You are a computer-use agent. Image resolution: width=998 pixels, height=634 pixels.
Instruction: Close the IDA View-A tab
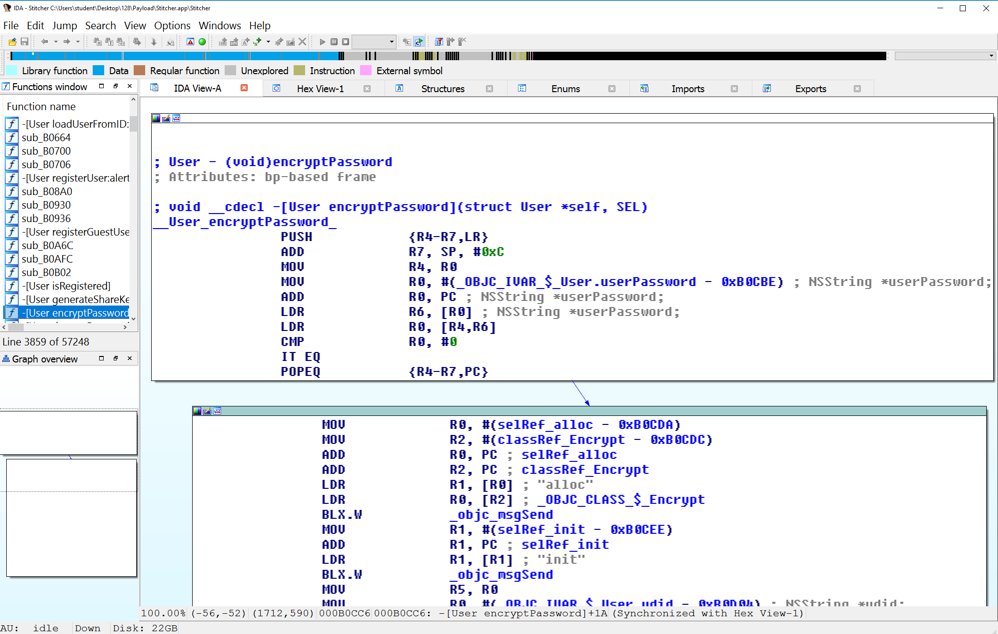(x=244, y=88)
